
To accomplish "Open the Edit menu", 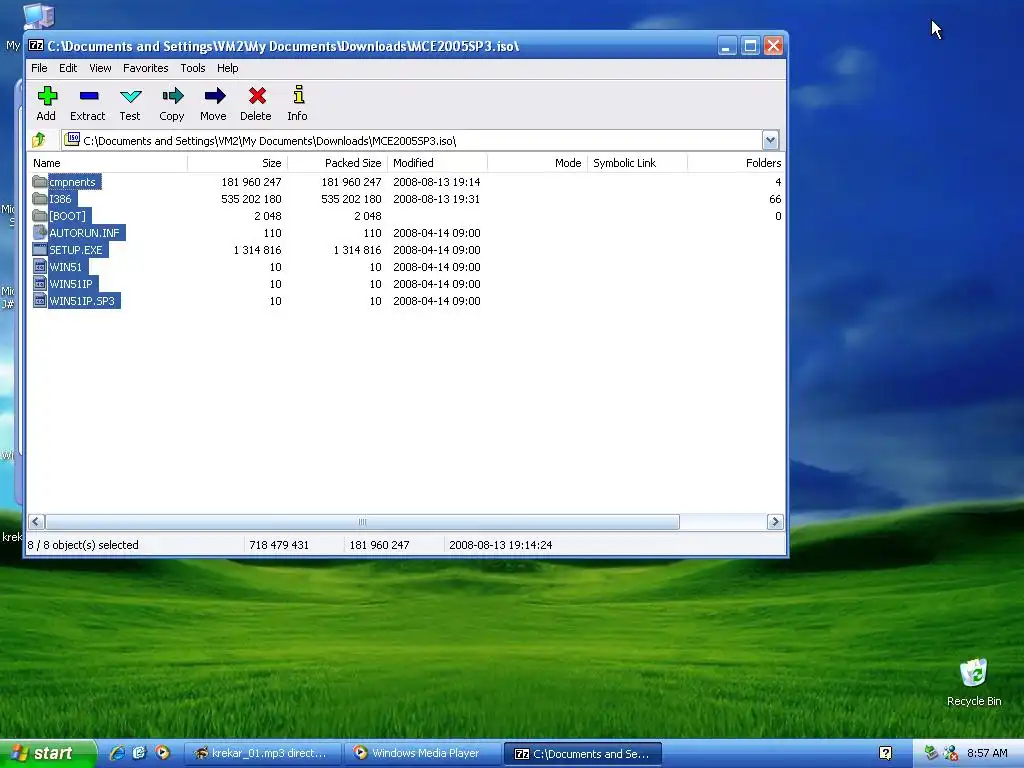I will click(68, 68).
